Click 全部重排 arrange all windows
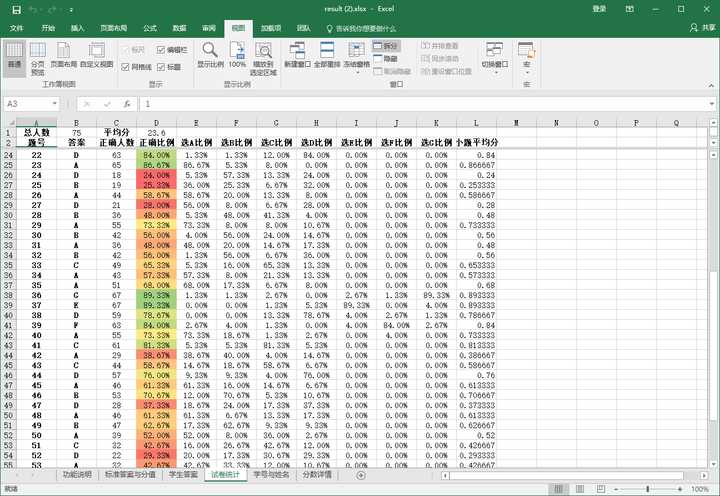Image resolution: width=720 pixels, height=496 pixels. [x=327, y=55]
